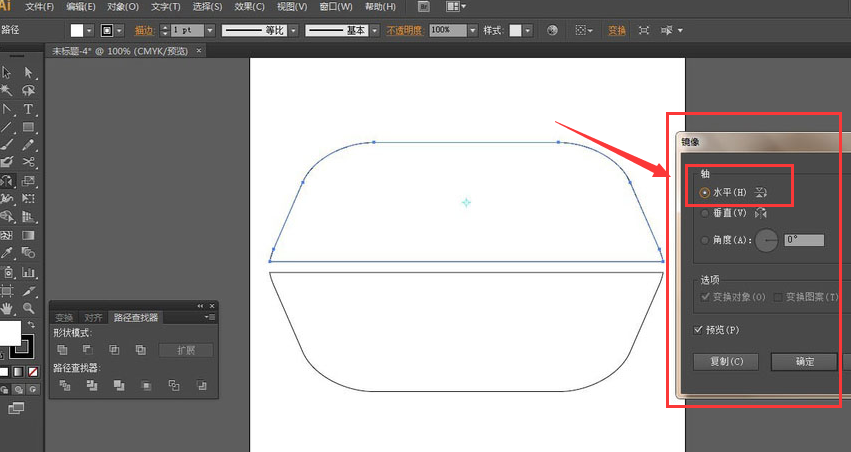
Task: Click the 复制(C) copy button
Action: click(725, 361)
